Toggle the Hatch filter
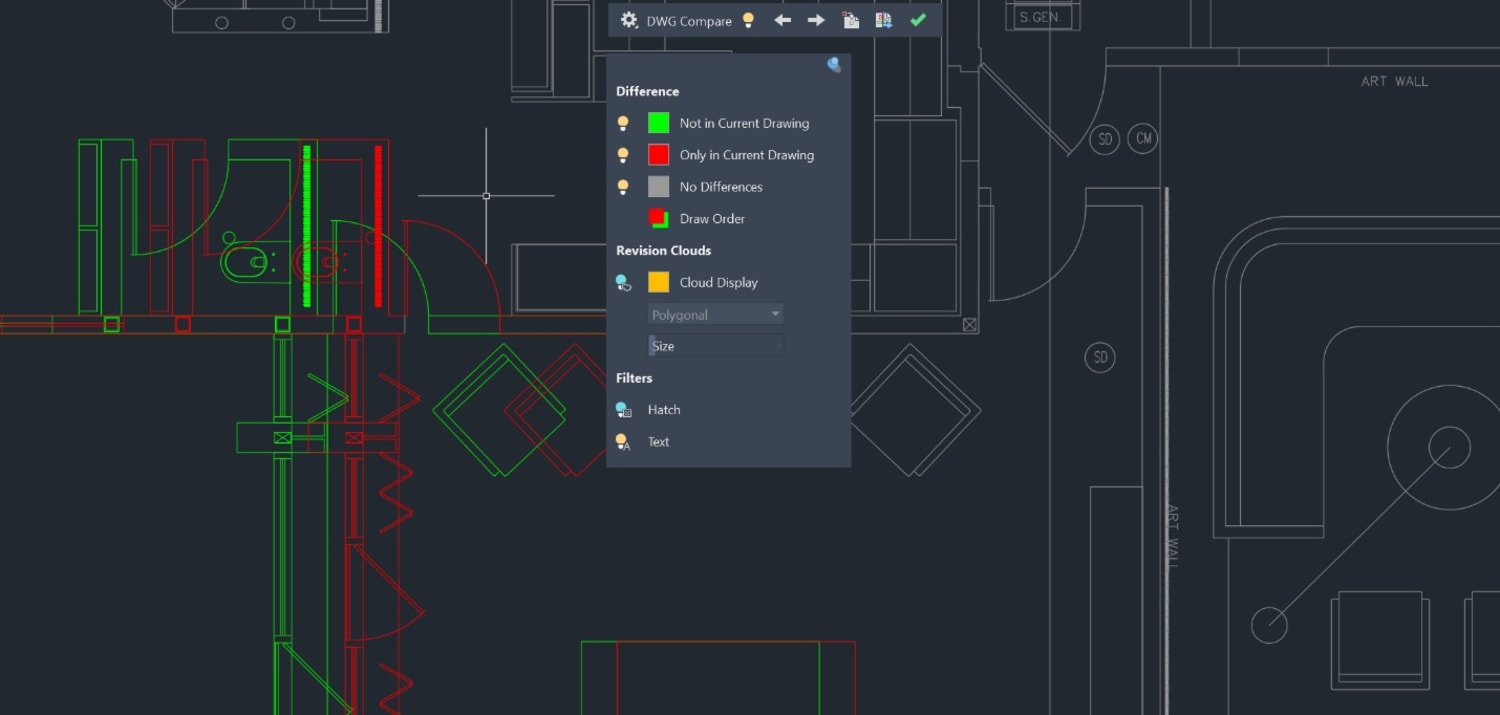The image size is (1500, 715). pos(623,410)
